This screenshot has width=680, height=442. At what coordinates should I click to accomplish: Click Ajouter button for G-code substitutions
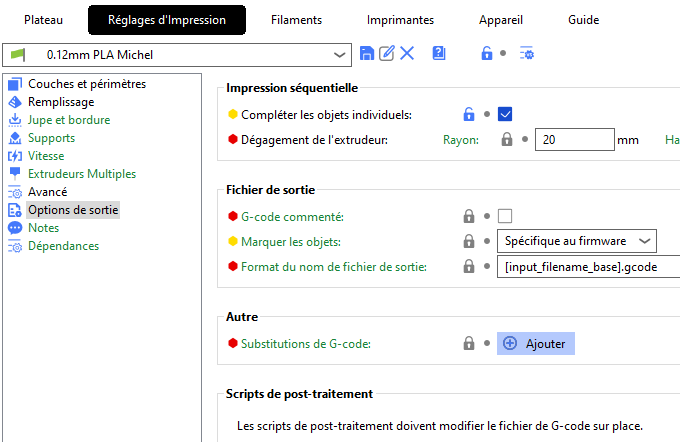(x=536, y=344)
